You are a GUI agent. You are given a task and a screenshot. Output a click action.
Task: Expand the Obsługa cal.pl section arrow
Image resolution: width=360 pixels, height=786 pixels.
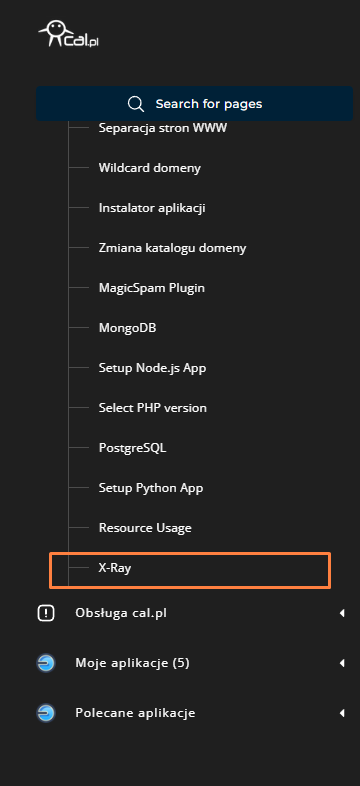pyautogui.click(x=342, y=613)
